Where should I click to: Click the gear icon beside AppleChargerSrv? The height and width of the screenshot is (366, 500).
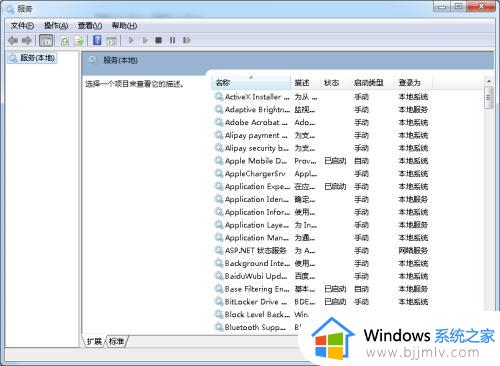219,174
